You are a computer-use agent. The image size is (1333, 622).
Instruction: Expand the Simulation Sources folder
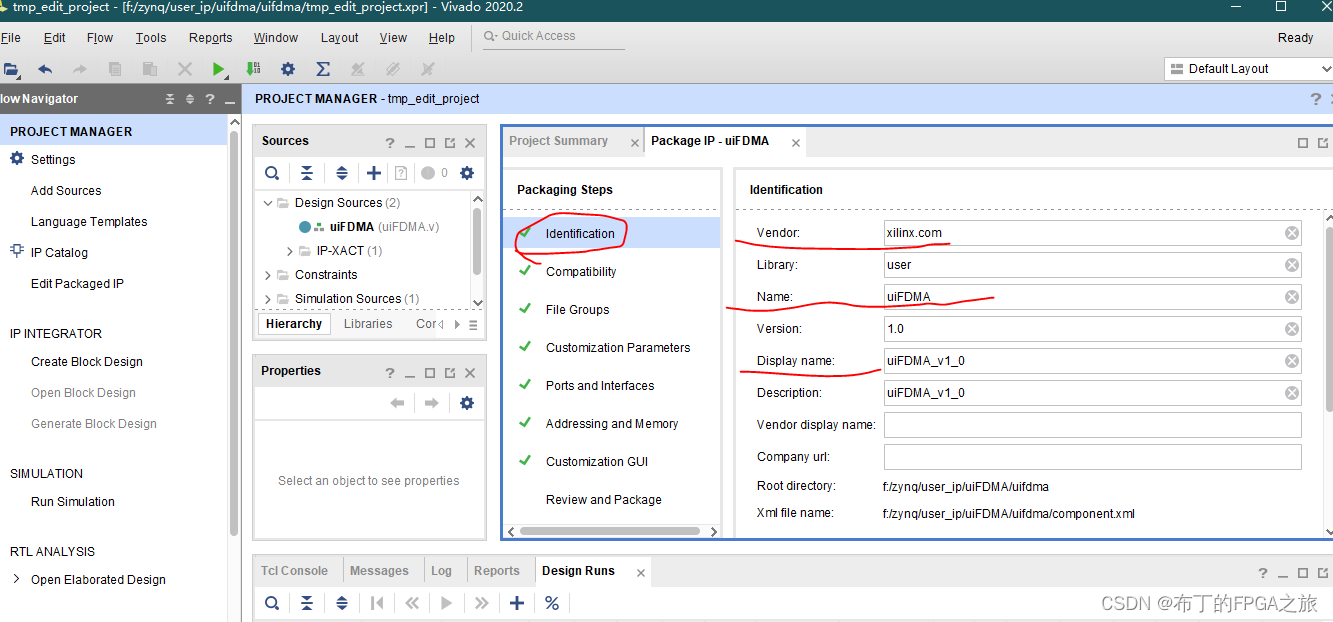pos(268,299)
